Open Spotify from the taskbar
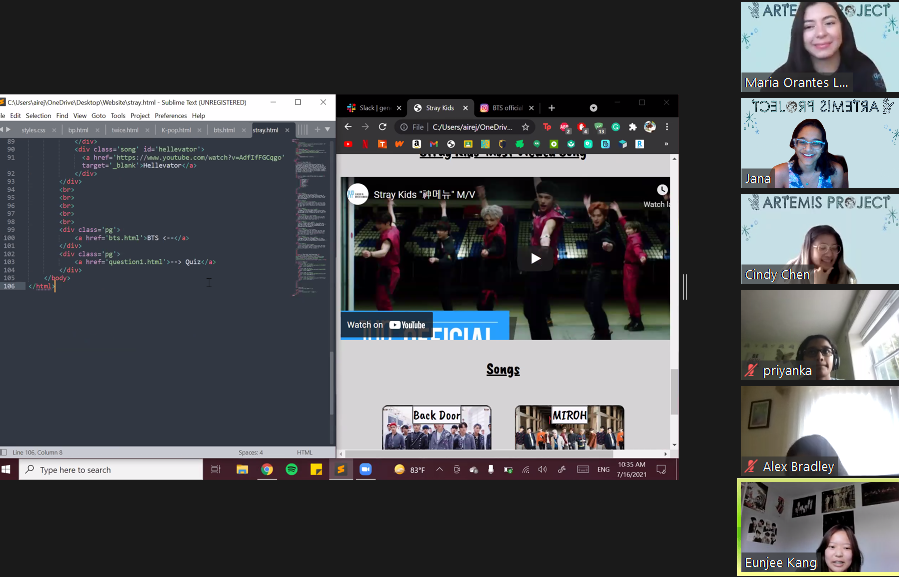899x577 pixels. coord(291,469)
